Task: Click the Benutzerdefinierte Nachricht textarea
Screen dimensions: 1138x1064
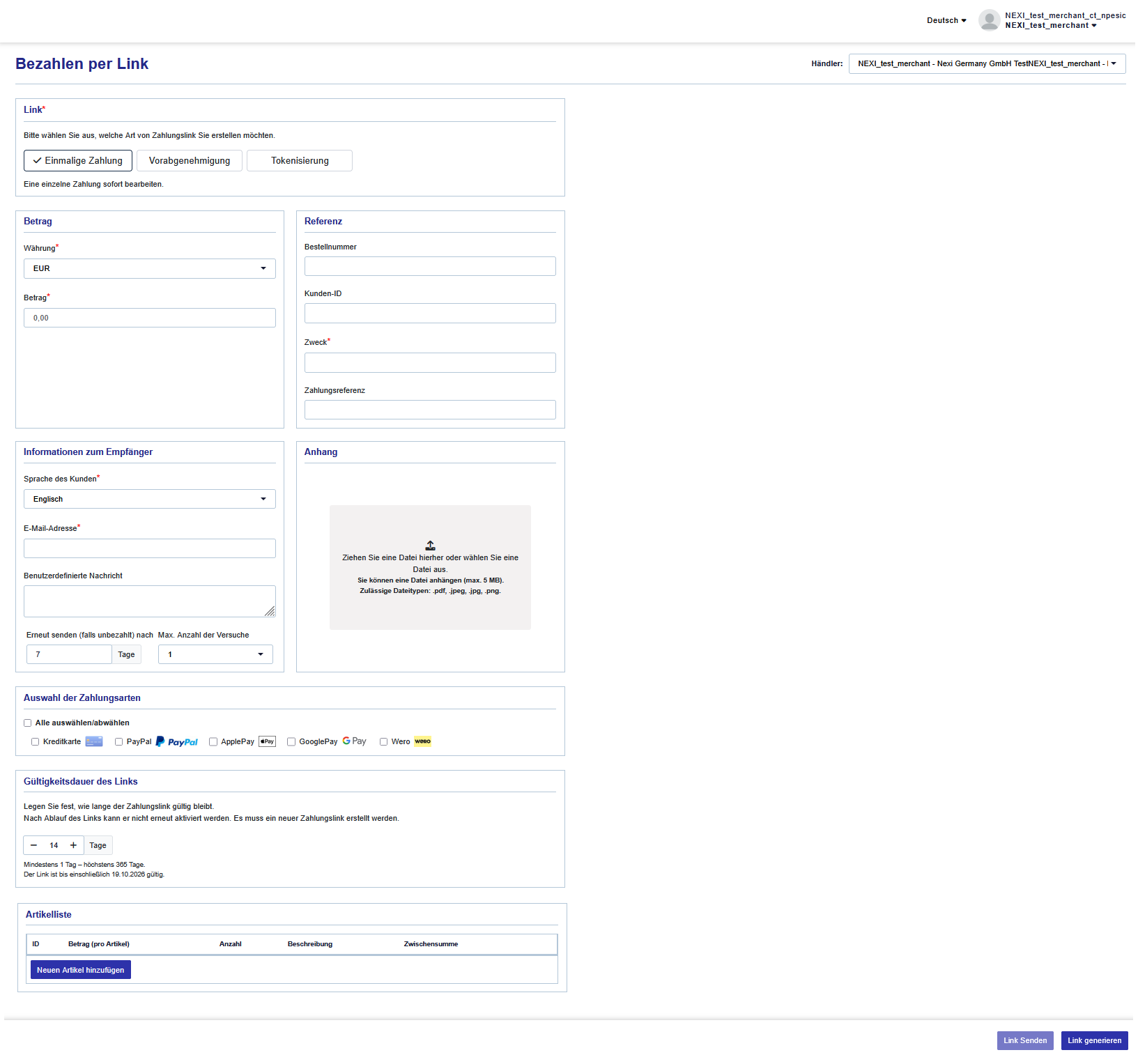Action: [x=150, y=601]
